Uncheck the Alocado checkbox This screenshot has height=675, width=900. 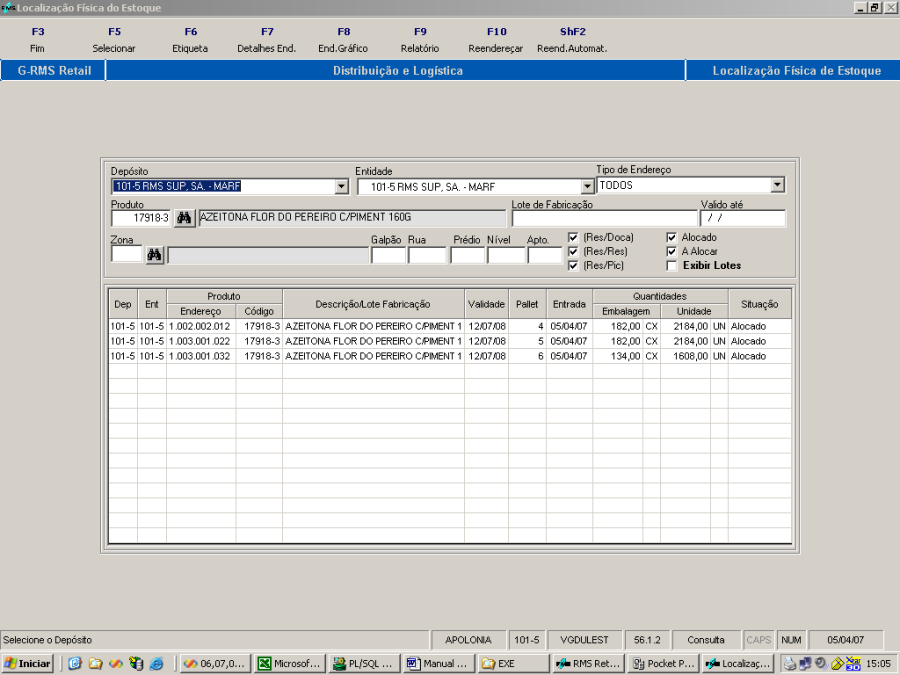(x=672, y=237)
